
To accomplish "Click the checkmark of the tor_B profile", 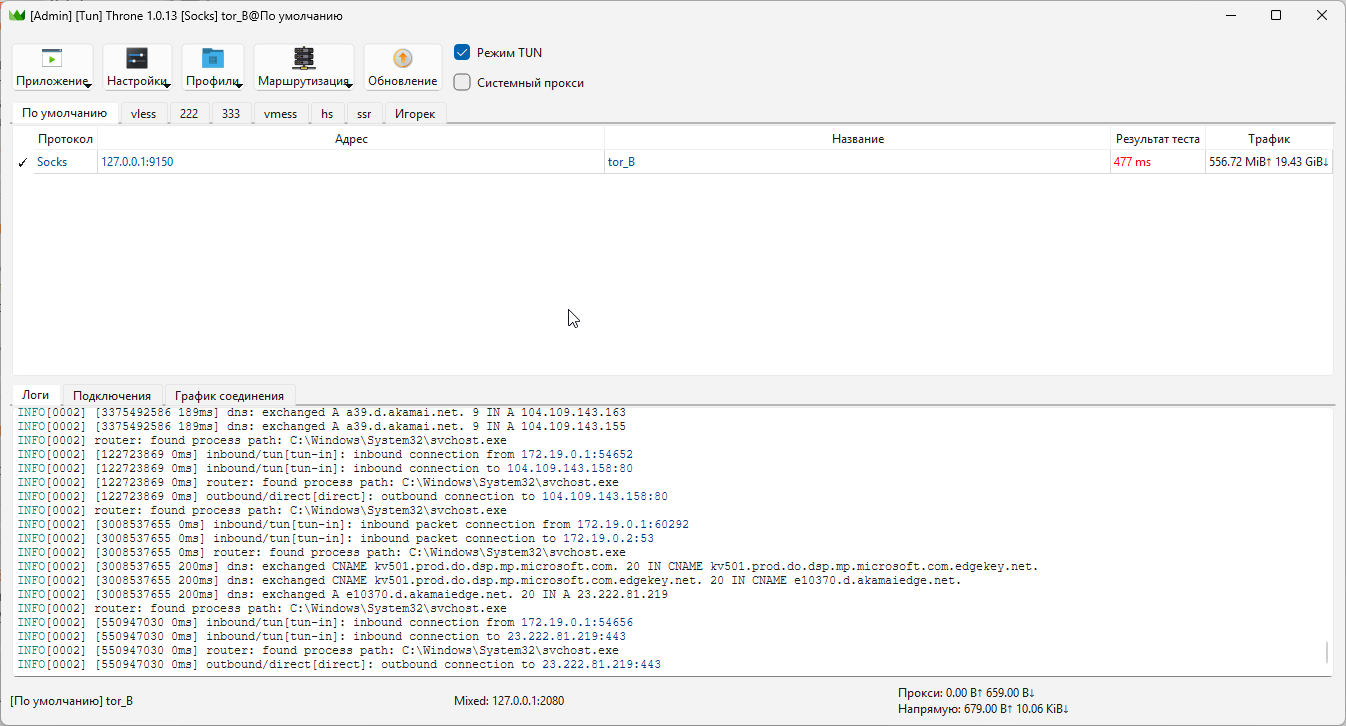I will click(x=23, y=162).
